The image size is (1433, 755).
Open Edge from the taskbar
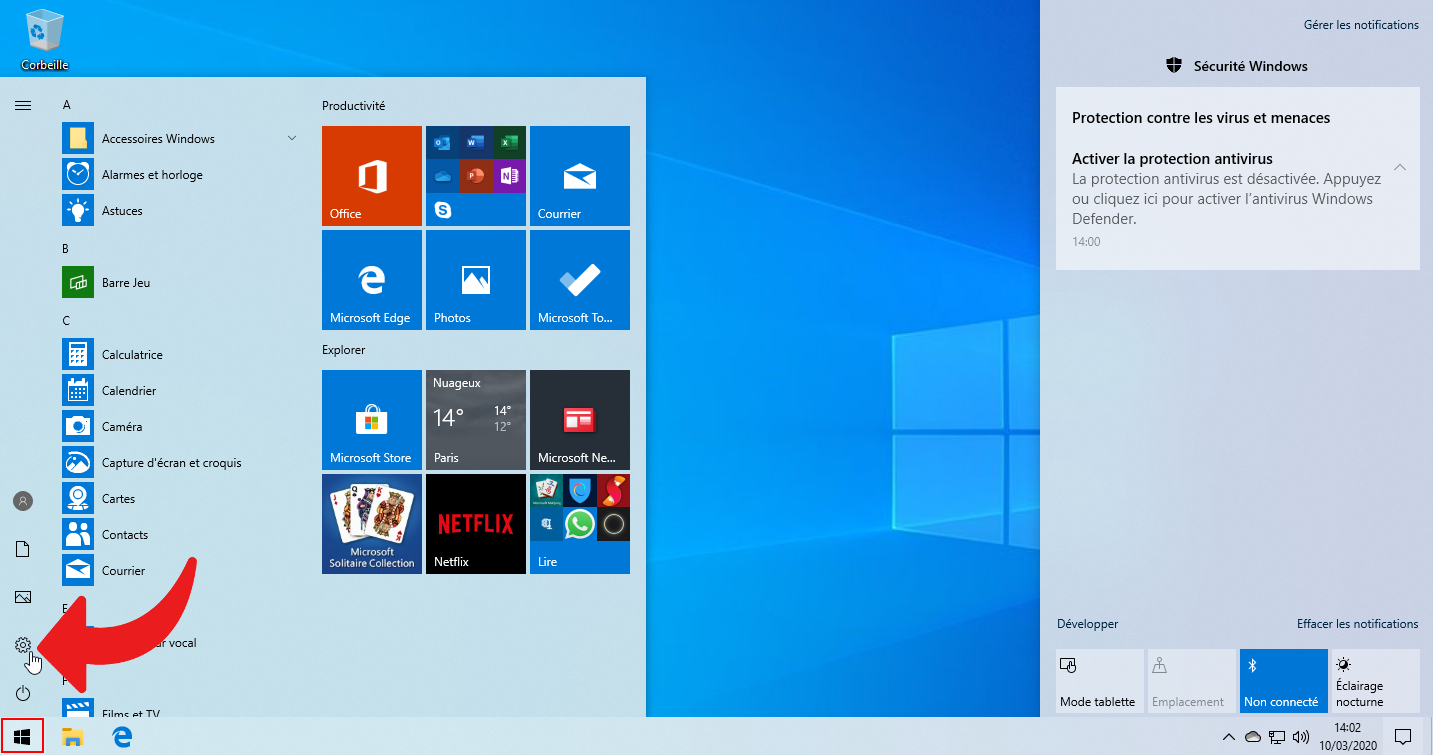pos(122,737)
